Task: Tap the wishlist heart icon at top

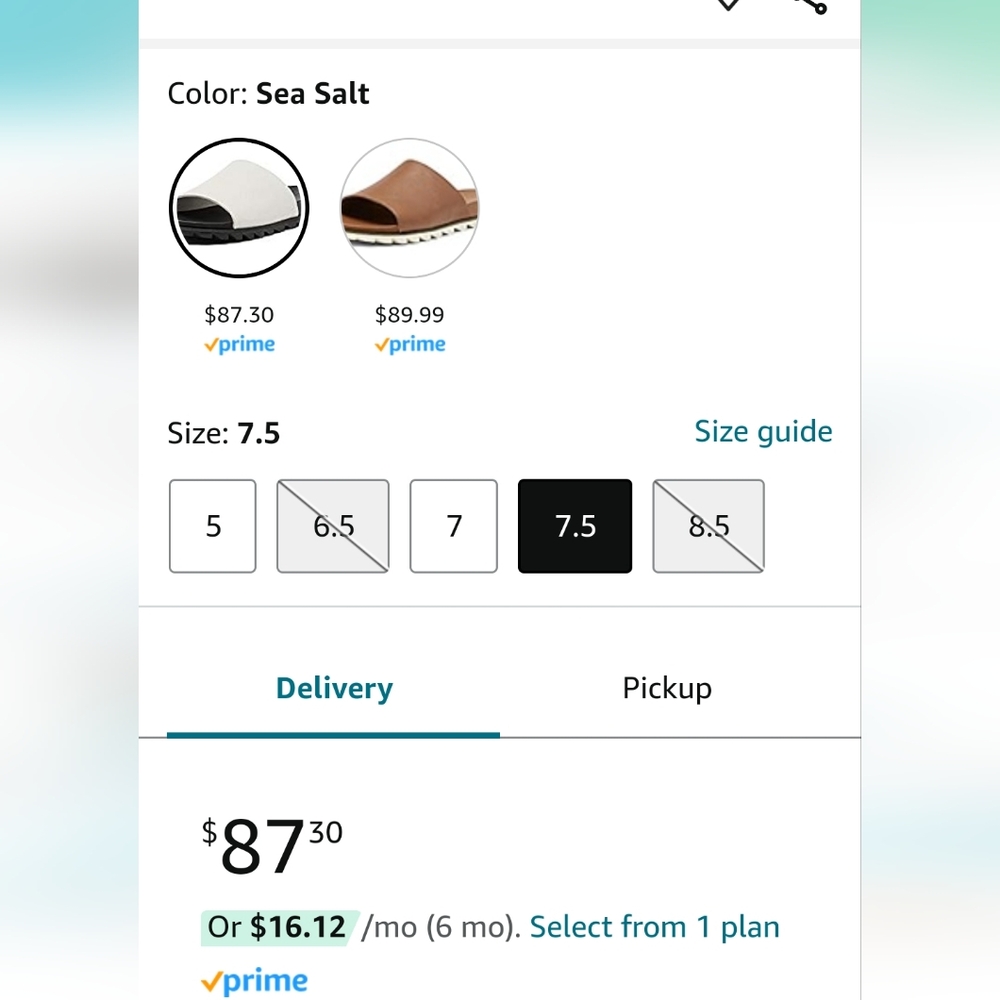Action: [728, 4]
